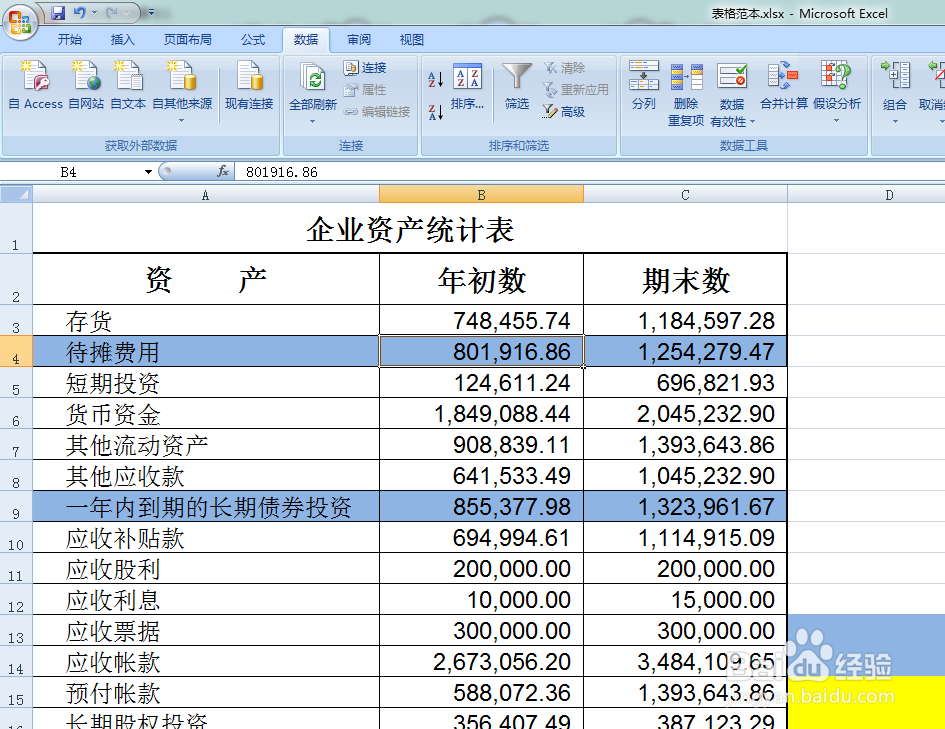Sort ascending A to Z

pyautogui.click(x=436, y=79)
